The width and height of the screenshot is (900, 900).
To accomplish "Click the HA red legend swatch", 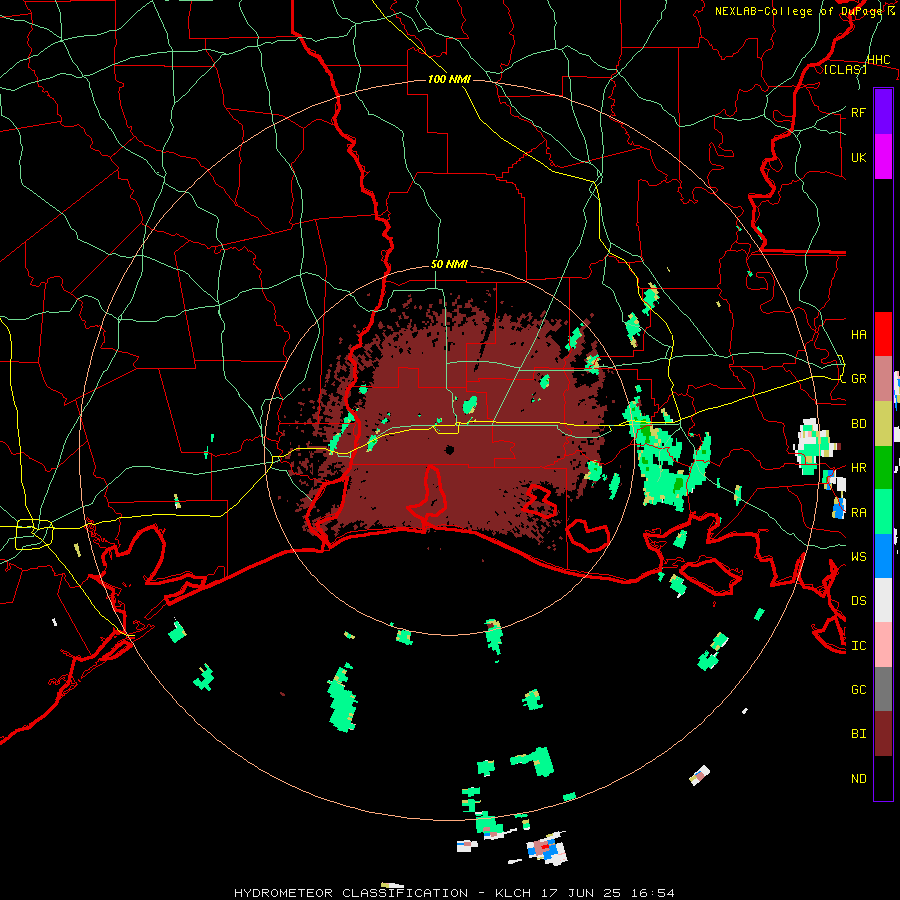I will tap(883, 334).
